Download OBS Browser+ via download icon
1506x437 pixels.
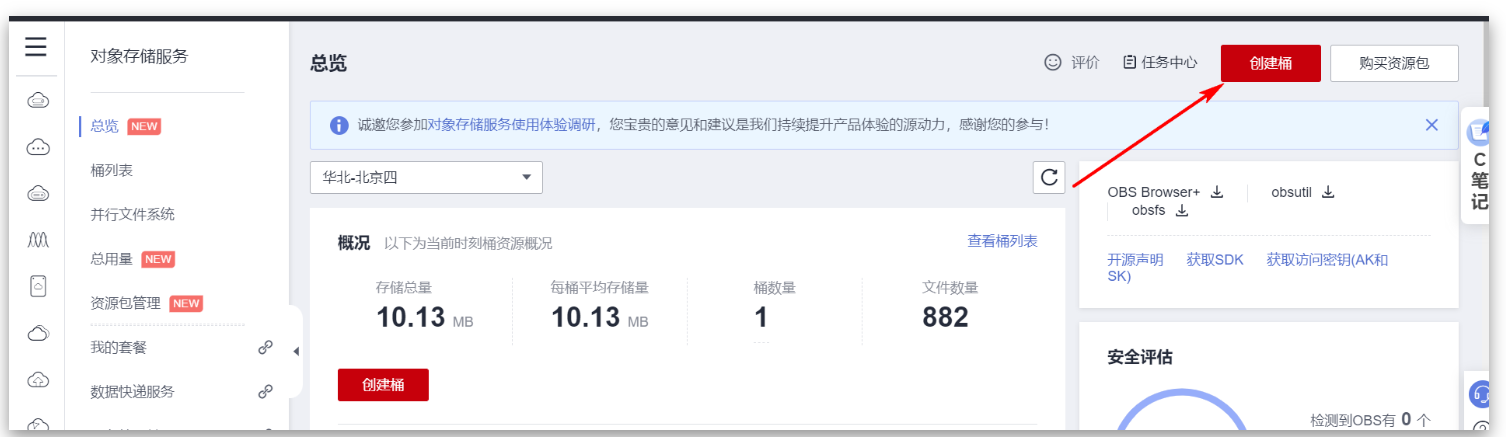click(1217, 192)
